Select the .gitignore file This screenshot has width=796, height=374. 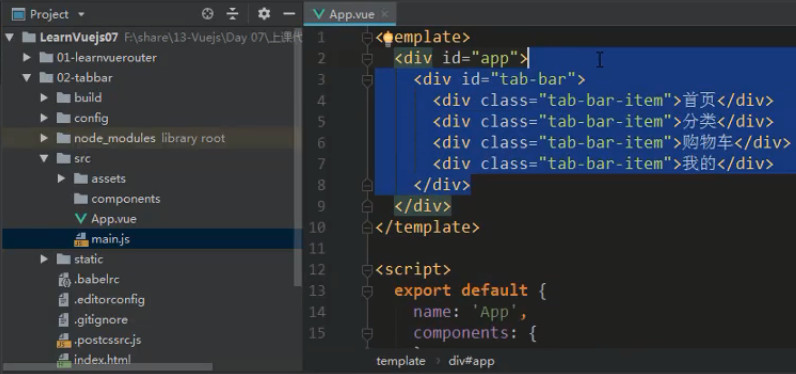pos(101,320)
